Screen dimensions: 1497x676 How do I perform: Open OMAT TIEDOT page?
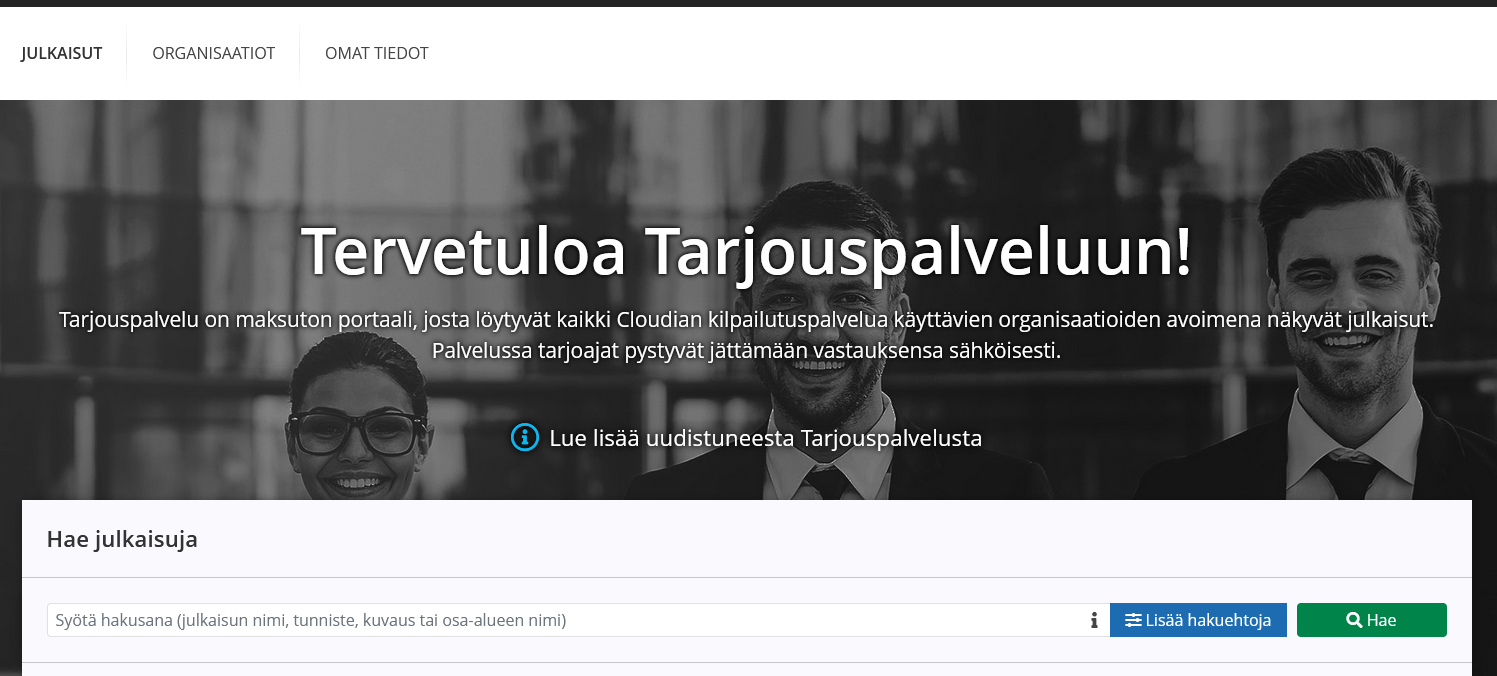click(x=377, y=53)
